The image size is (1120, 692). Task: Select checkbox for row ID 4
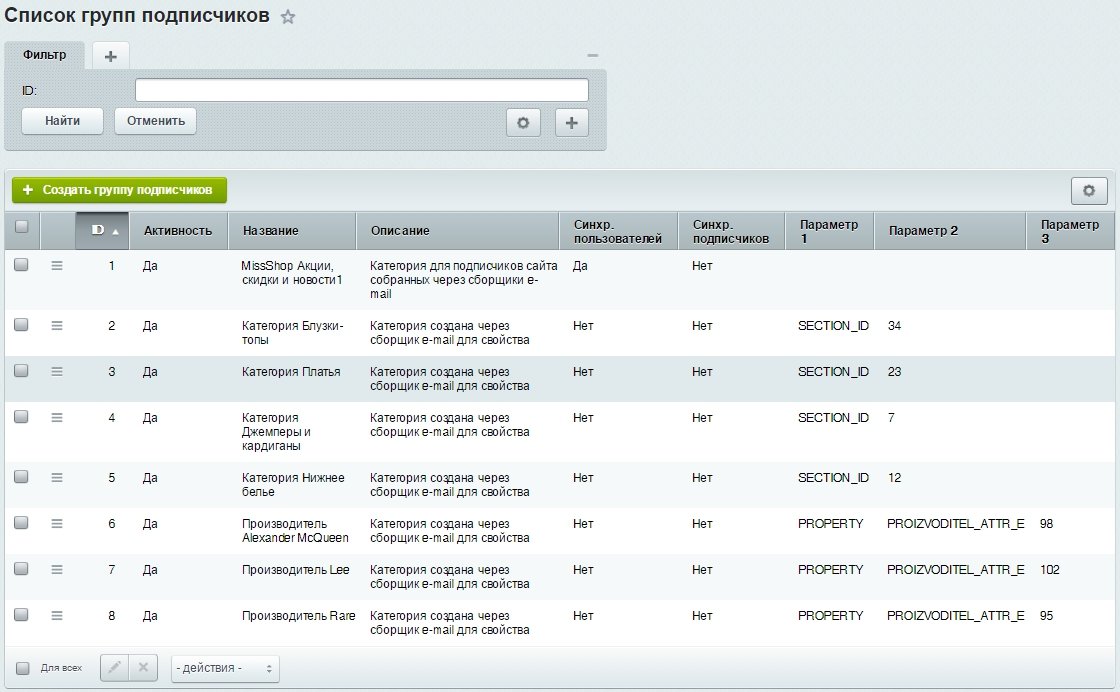(21, 416)
